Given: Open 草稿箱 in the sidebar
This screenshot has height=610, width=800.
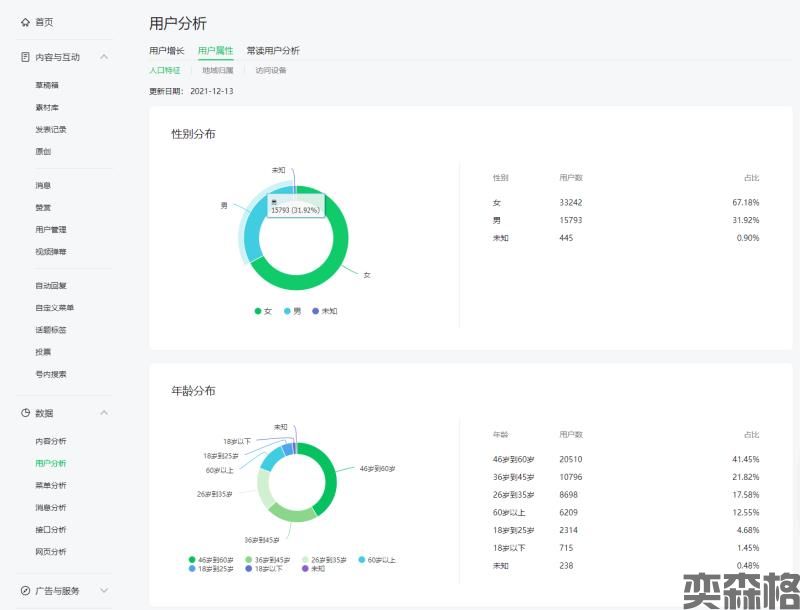Looking at the screenshot, I should (x=47, y=85).
